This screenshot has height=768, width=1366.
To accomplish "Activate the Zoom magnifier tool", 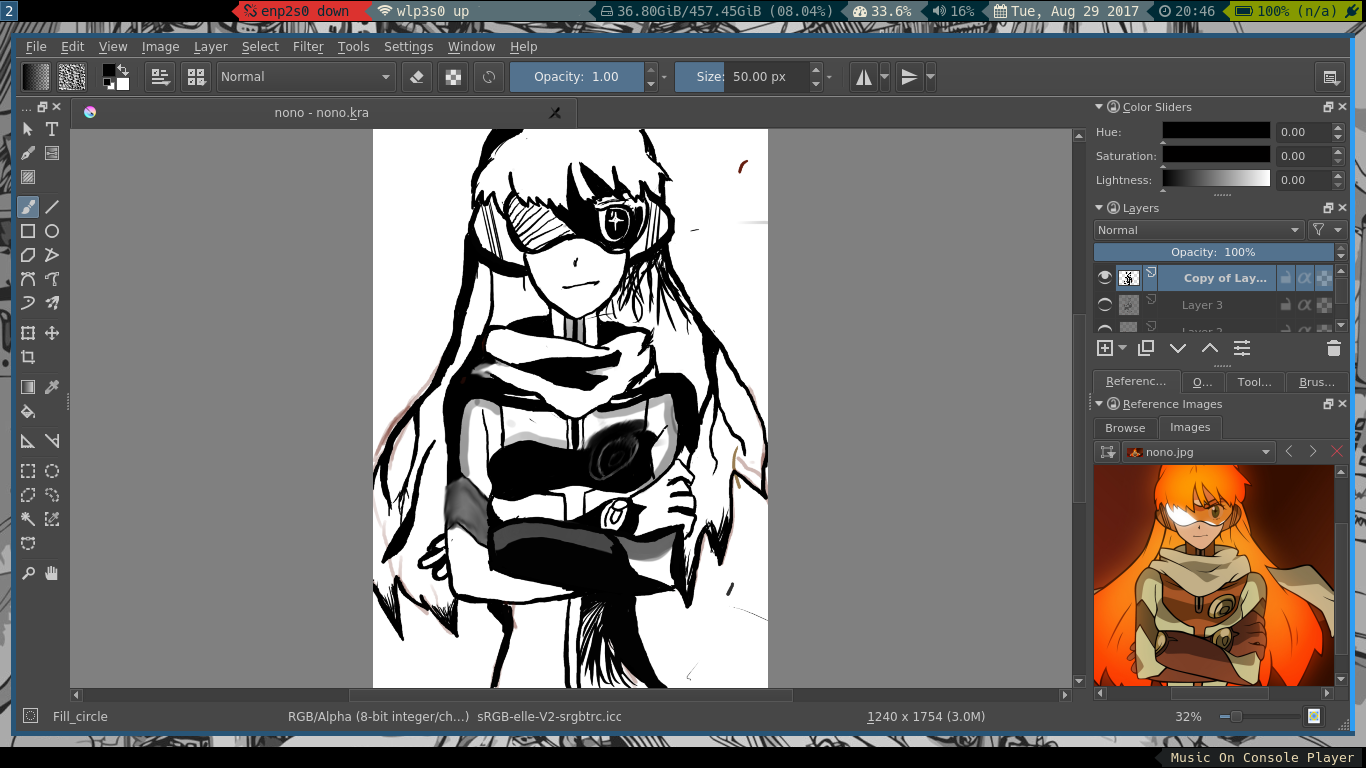I will coord(28,573).
